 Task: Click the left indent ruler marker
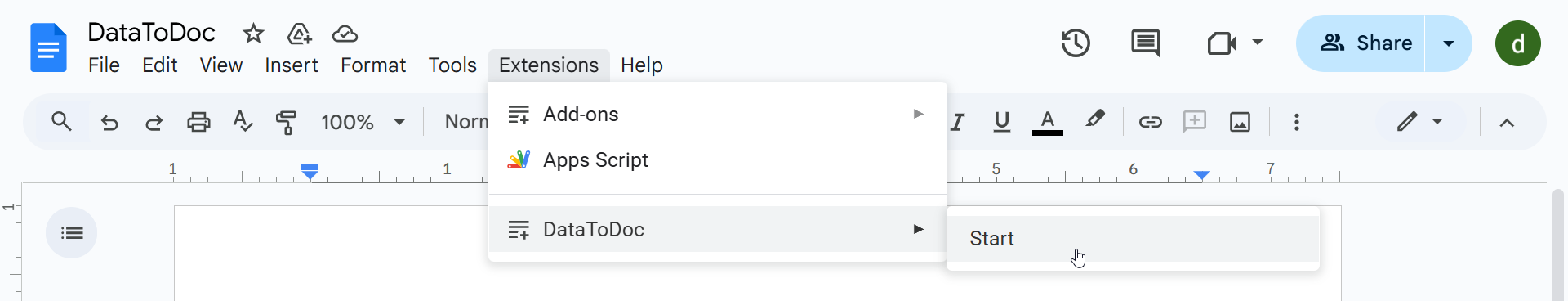310,172
